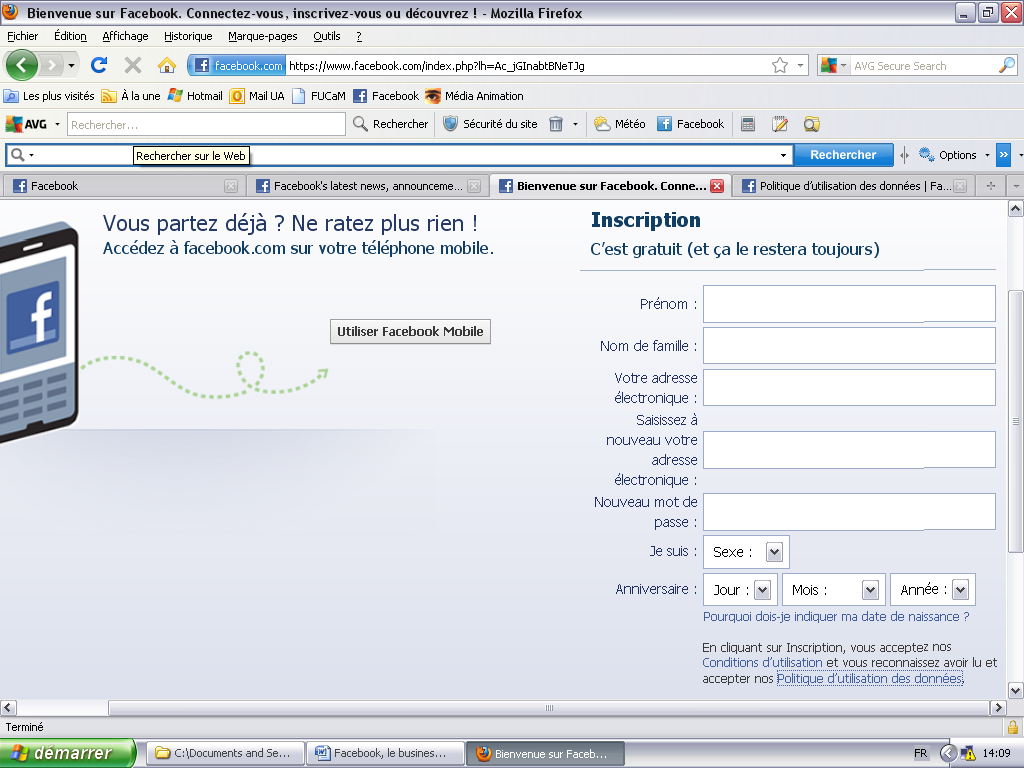Open the list all tabs dropdown
The image size is (1024, 768).
[x=1016, y=186]
